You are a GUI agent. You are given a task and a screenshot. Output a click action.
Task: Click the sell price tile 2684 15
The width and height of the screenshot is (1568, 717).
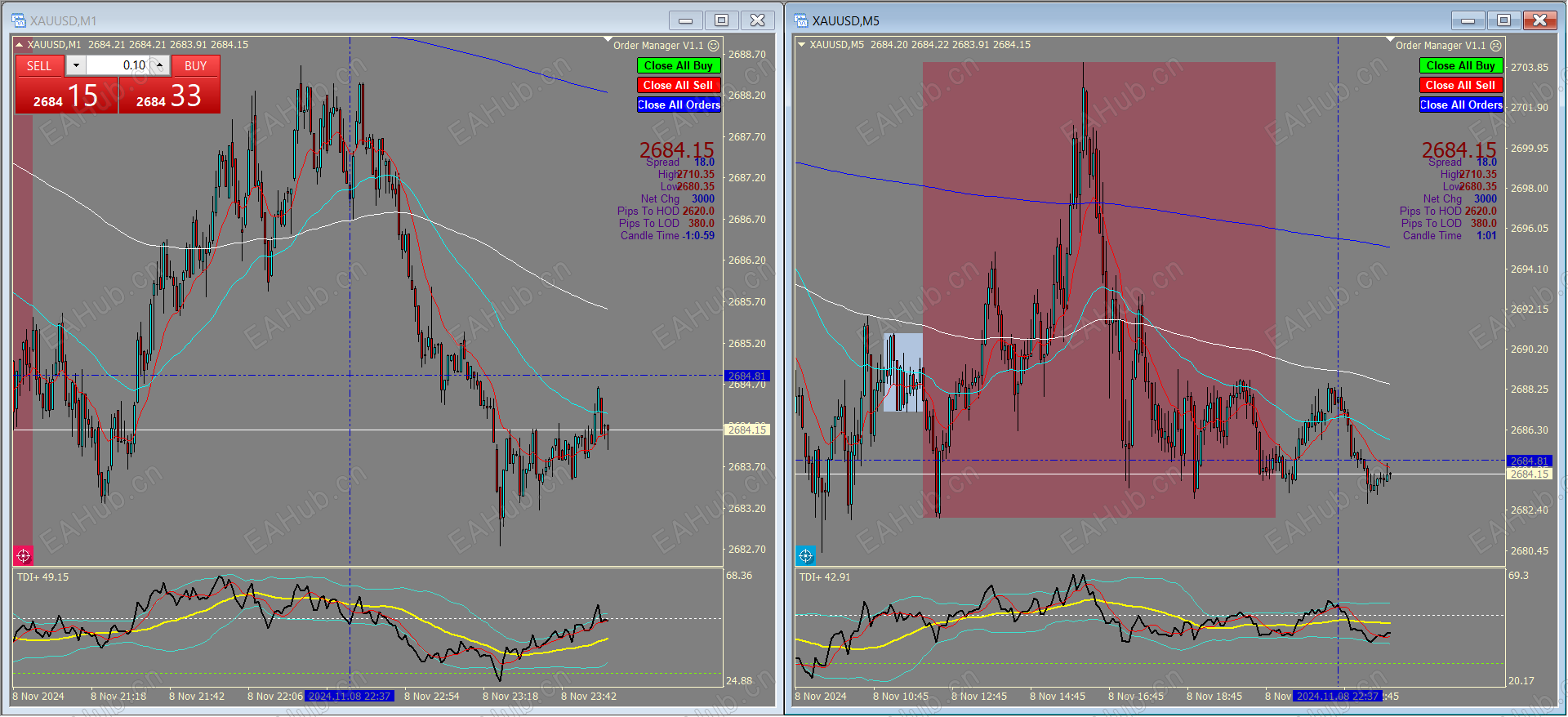coord(66,95)
